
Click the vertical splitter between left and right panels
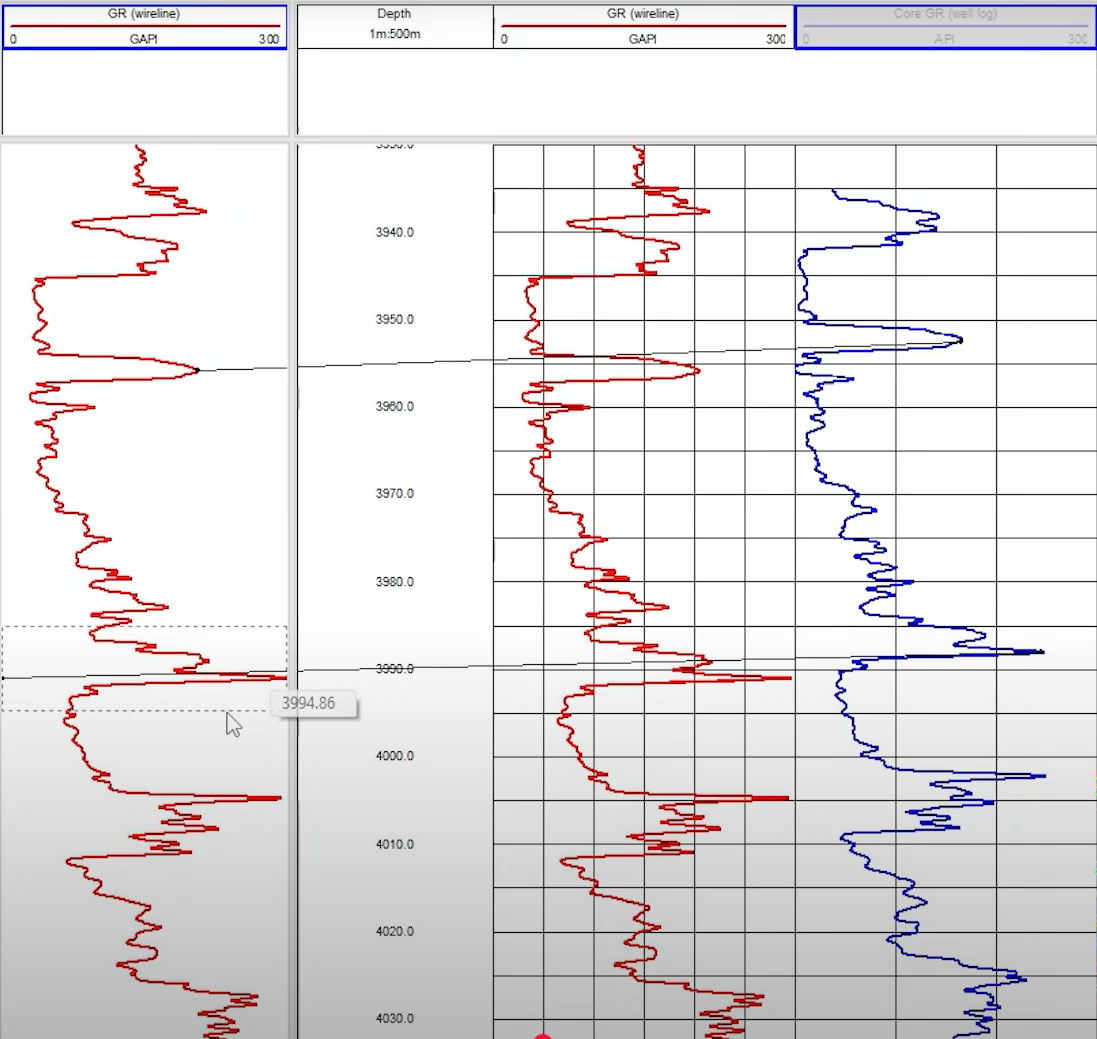292,590
